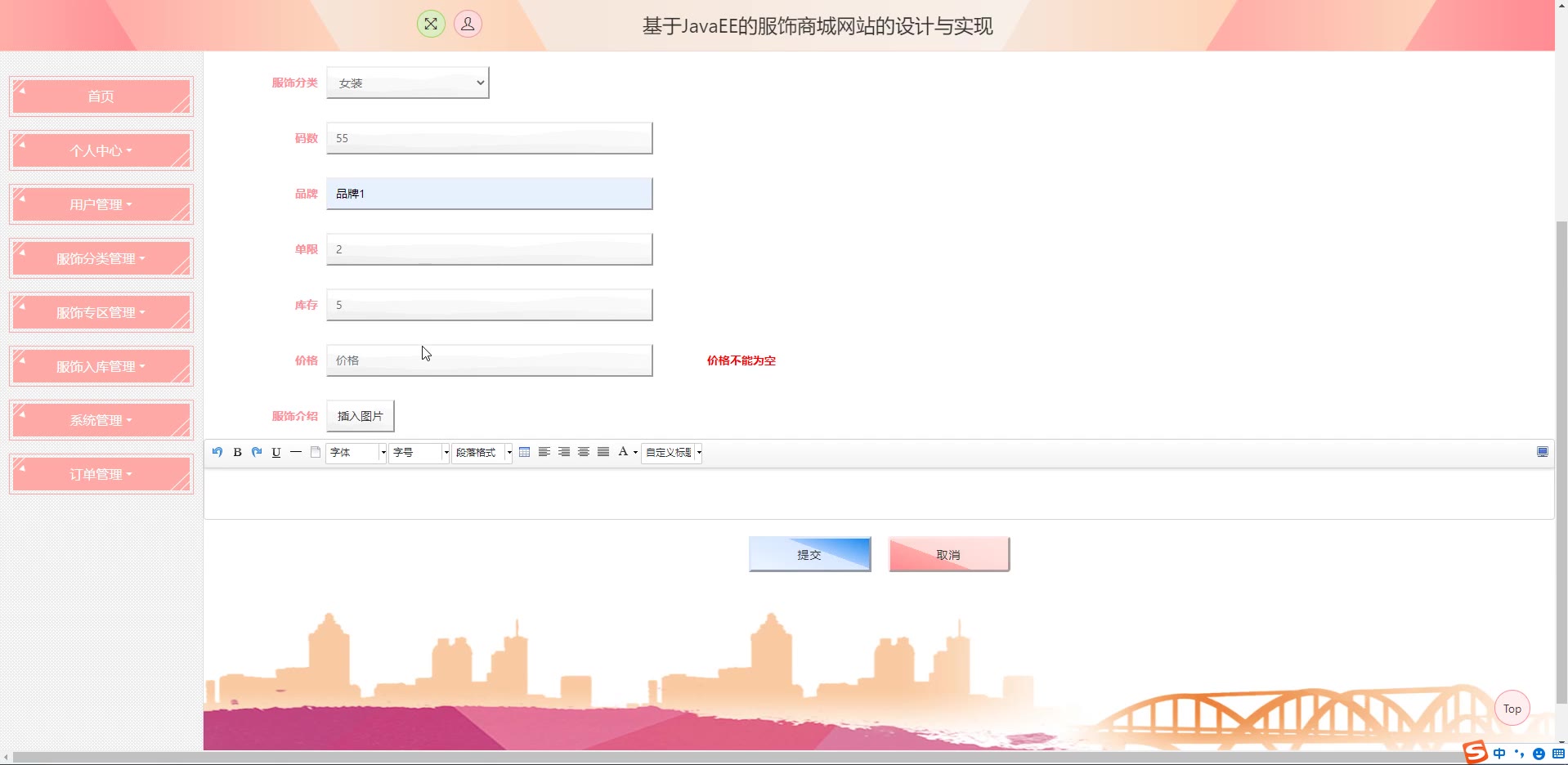Expand the 服饰专区管理 sidebar menu
The height and width of the screenshot is (765, 1568).
(x=101, y=312)
